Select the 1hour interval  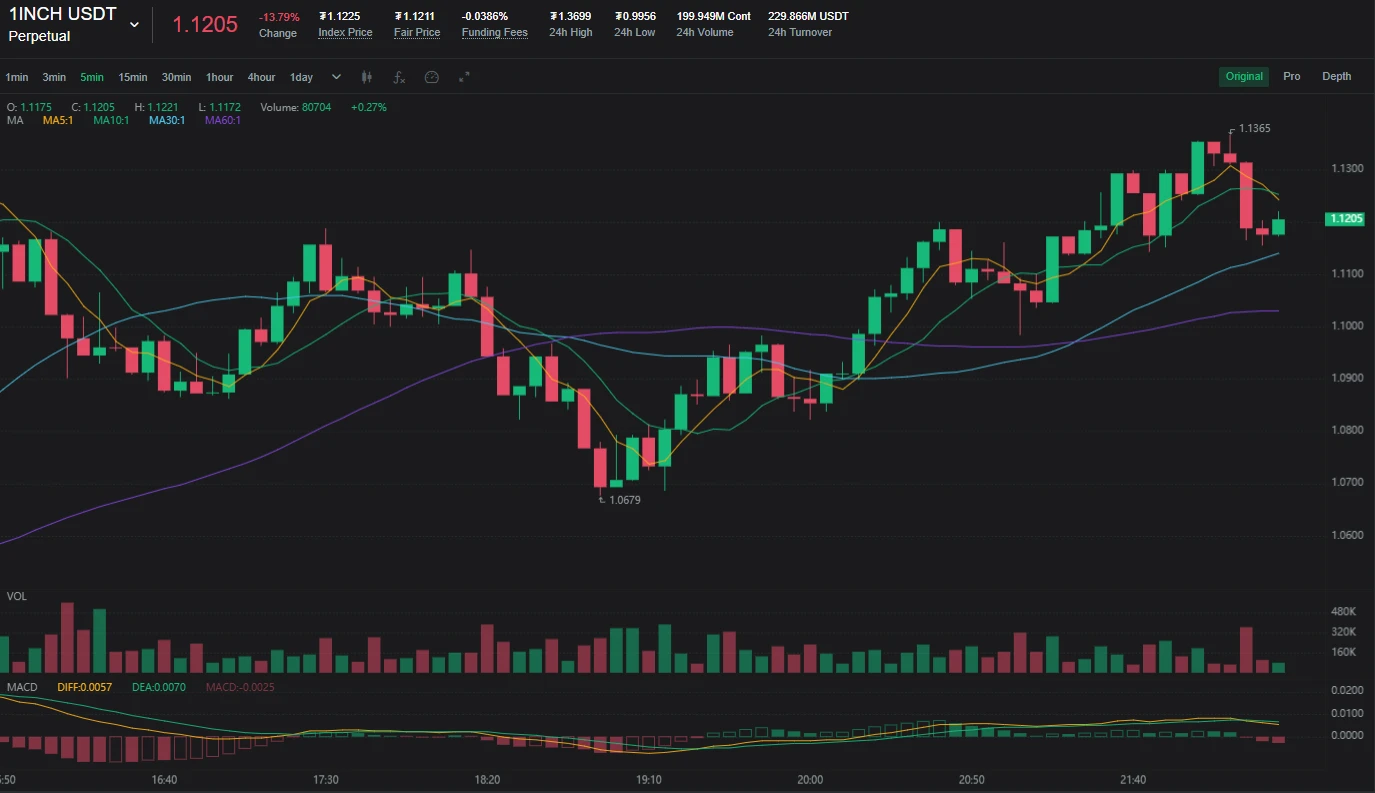pos(220,77)
